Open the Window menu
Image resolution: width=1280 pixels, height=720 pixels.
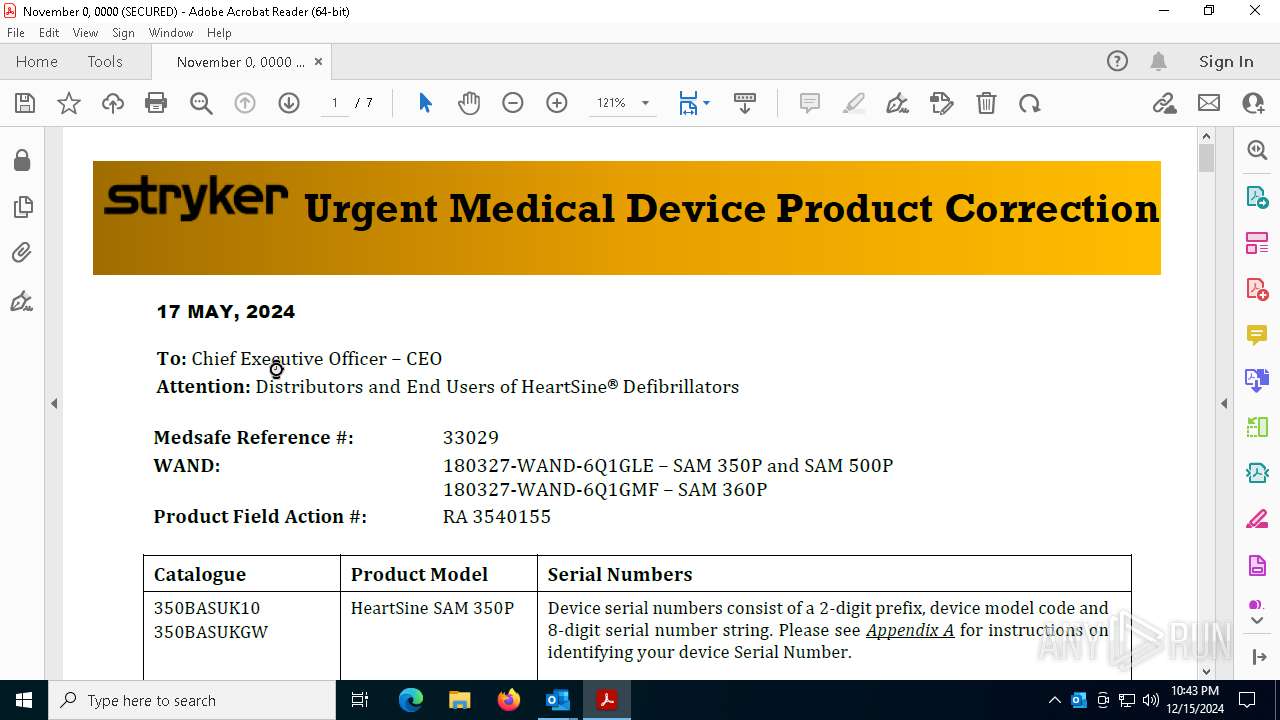tap(171, 33)
